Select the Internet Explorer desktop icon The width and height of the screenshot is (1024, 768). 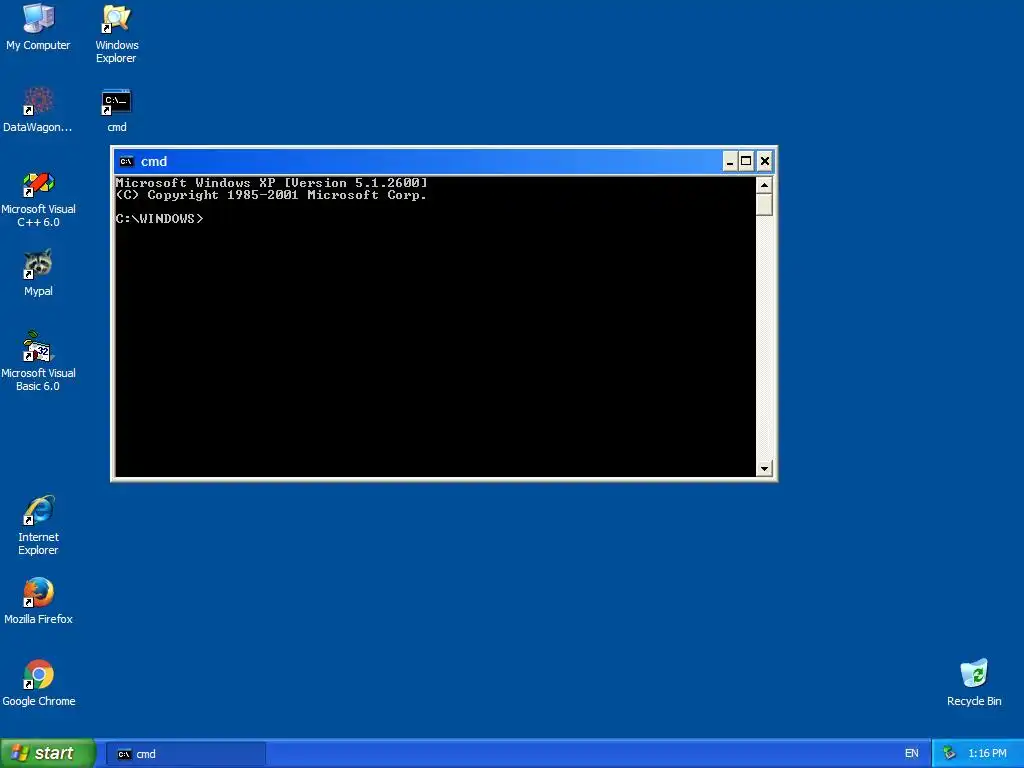pos(39,526)
